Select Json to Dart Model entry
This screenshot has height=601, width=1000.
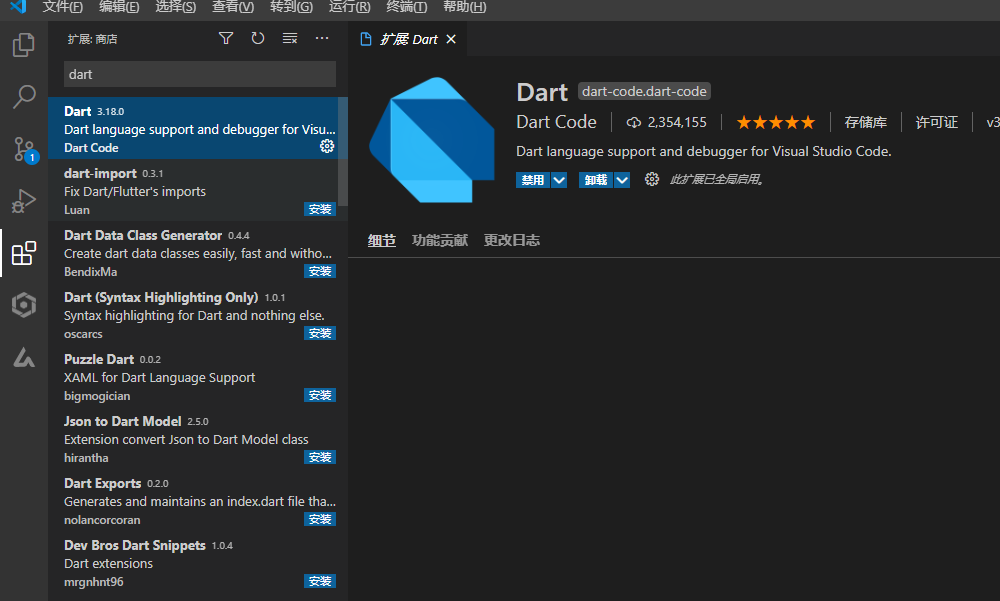198,438
